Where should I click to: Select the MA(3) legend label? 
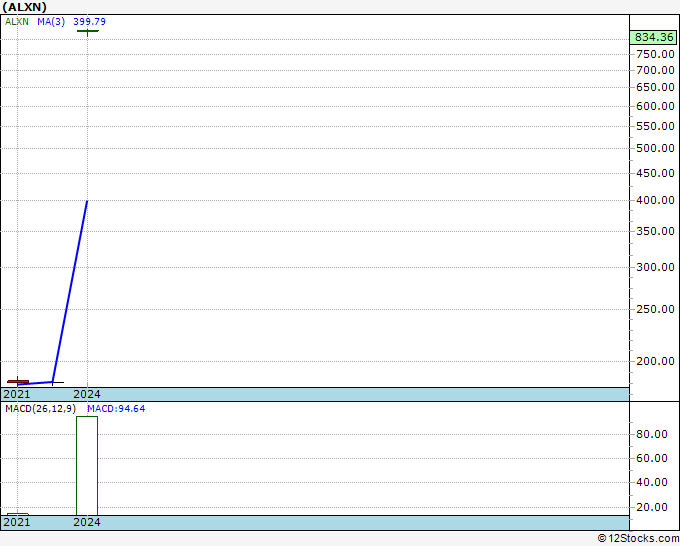click(51, 22)
